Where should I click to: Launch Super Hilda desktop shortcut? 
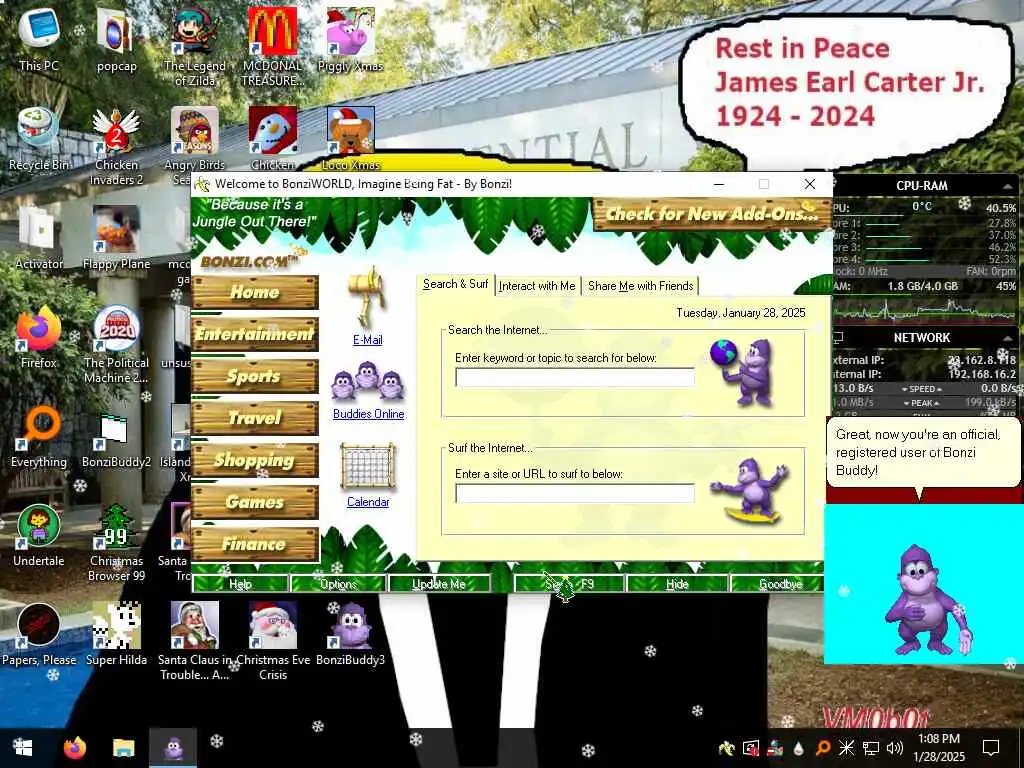coord(116,635)
